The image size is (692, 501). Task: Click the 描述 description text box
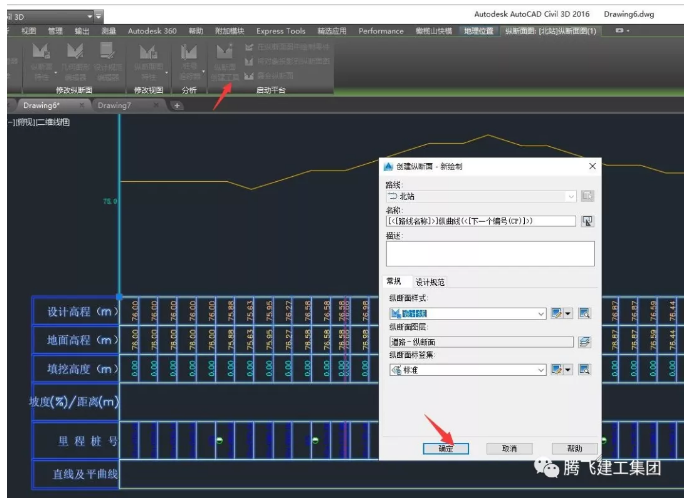(x=490, y=253)
